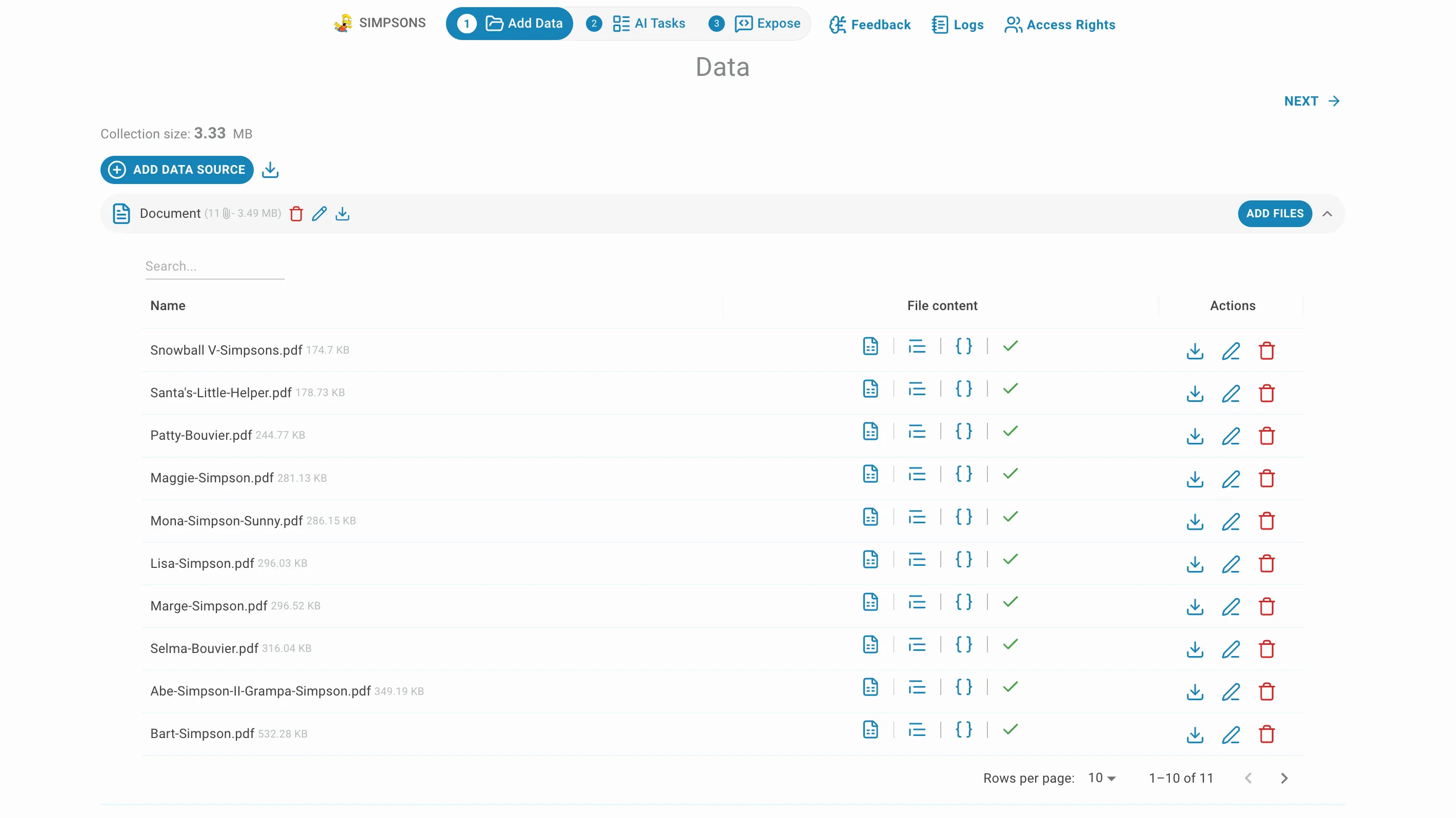This screenshot has width=1456, height=818.
Task: Show JSON braces view for Mona-Simpson-Sunny.pdf
Action: coord(964,516)
